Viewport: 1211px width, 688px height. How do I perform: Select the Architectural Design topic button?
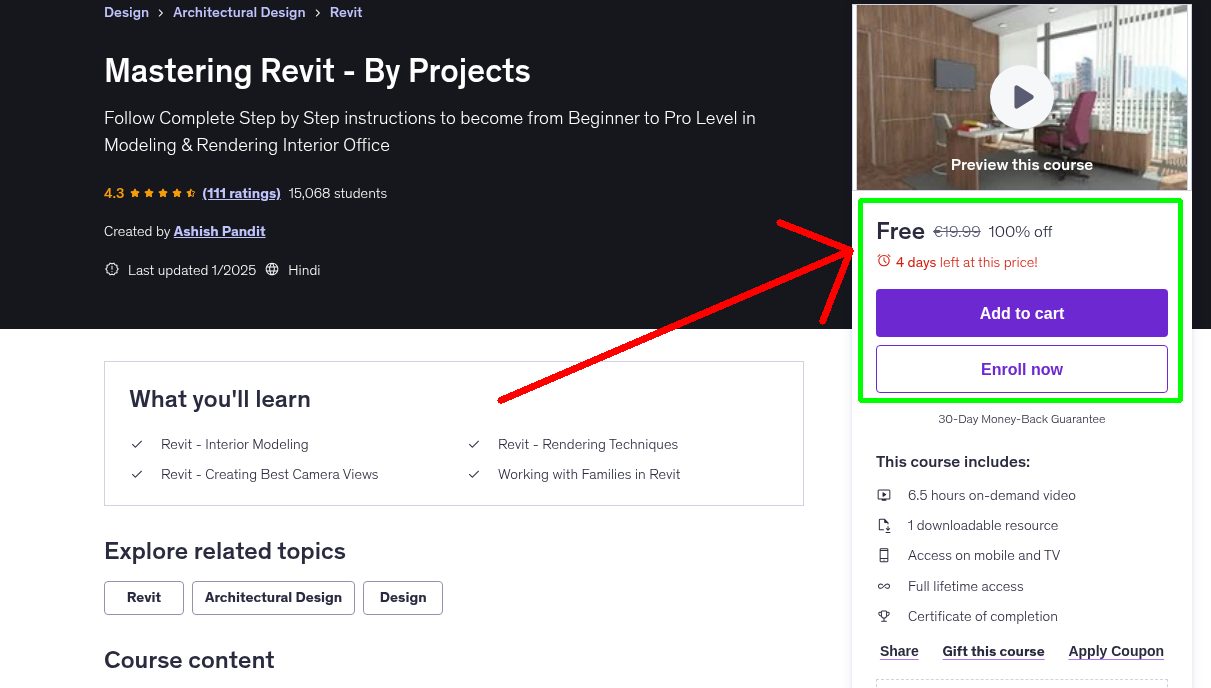point(272,597)
